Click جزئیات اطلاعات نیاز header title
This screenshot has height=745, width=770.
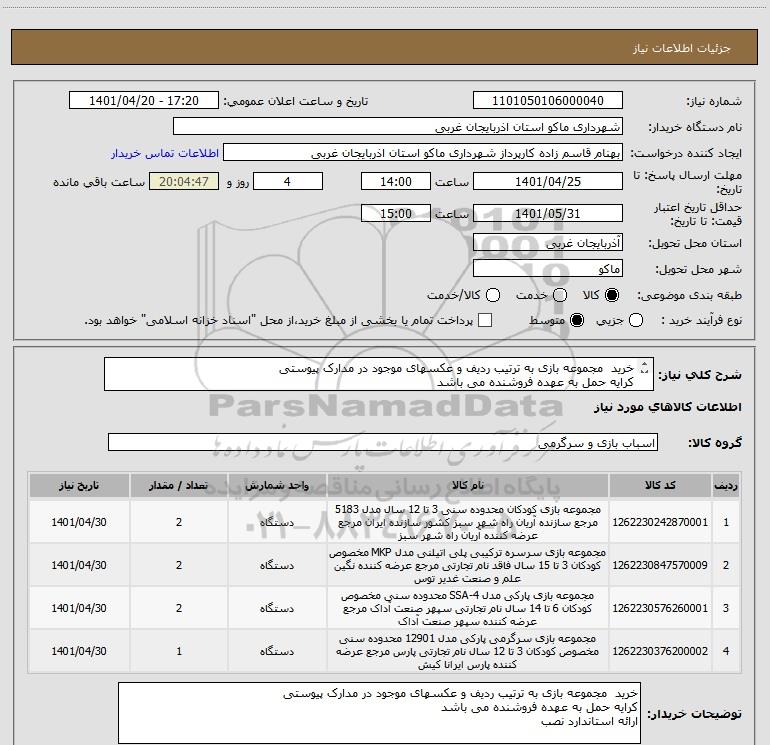click(x=682, y=48)
